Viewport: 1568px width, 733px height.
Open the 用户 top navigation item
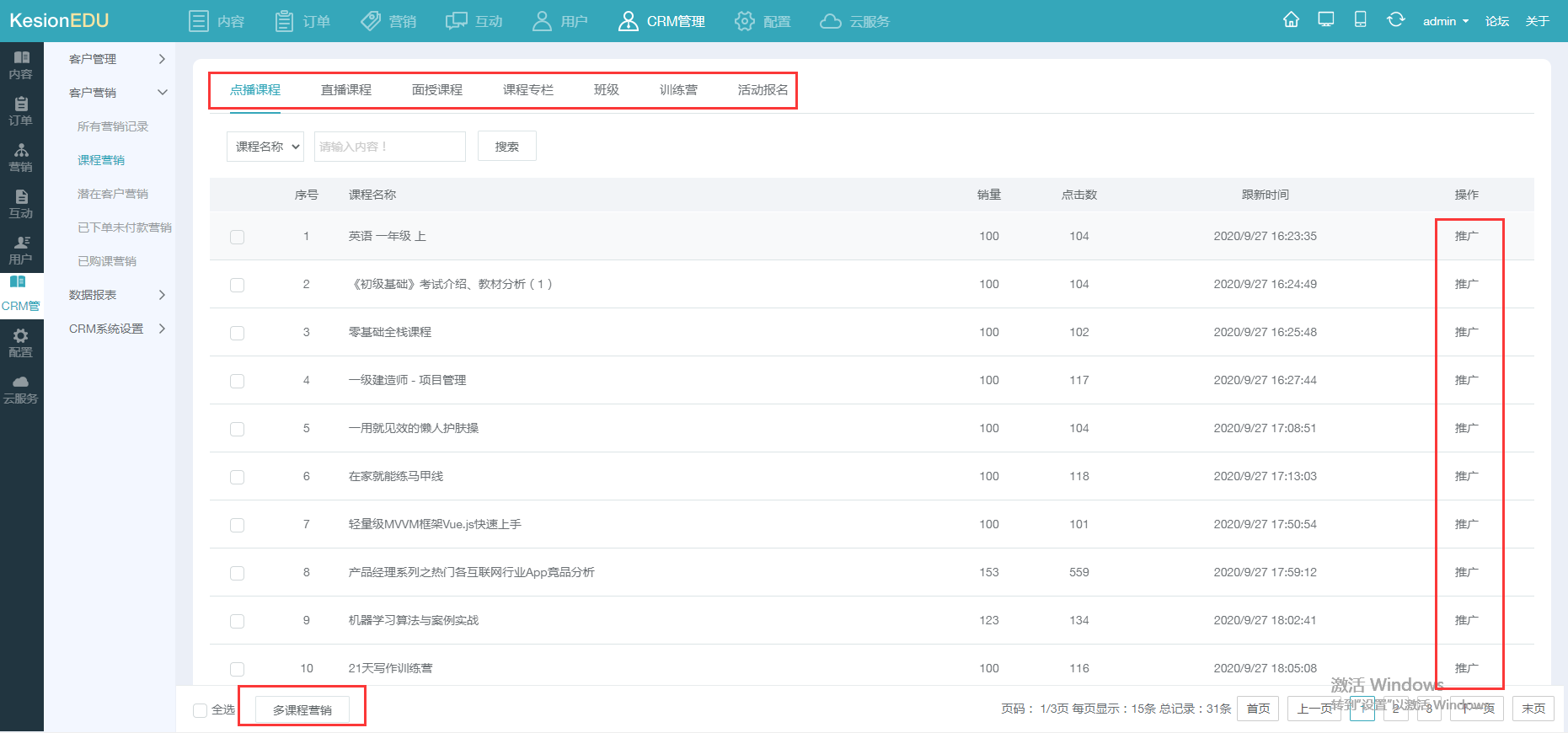[560, 21]
